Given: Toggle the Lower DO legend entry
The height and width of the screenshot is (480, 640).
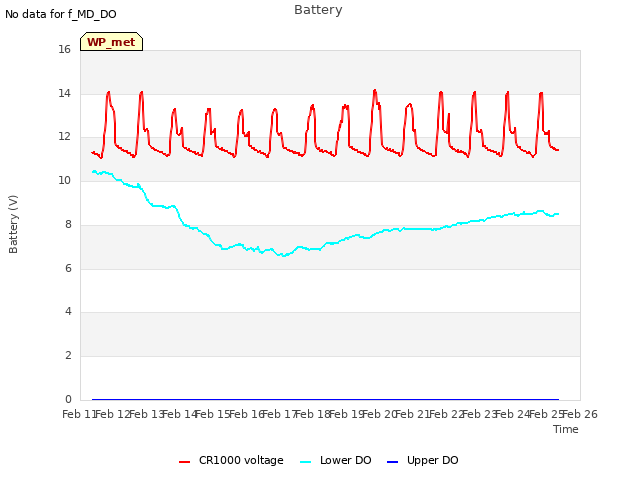Looking at the screenshot, I should coord(336,460).
